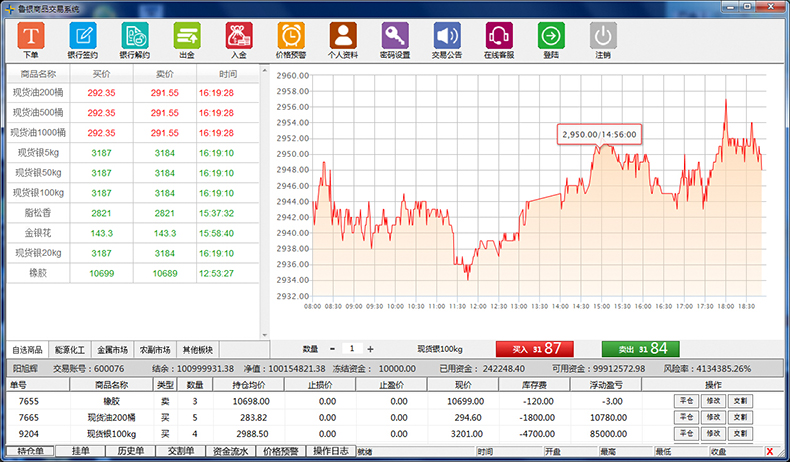
Task: Open 交易公告 announcement speaker icon
Action: pyautogui.click(x=447, y=36)
